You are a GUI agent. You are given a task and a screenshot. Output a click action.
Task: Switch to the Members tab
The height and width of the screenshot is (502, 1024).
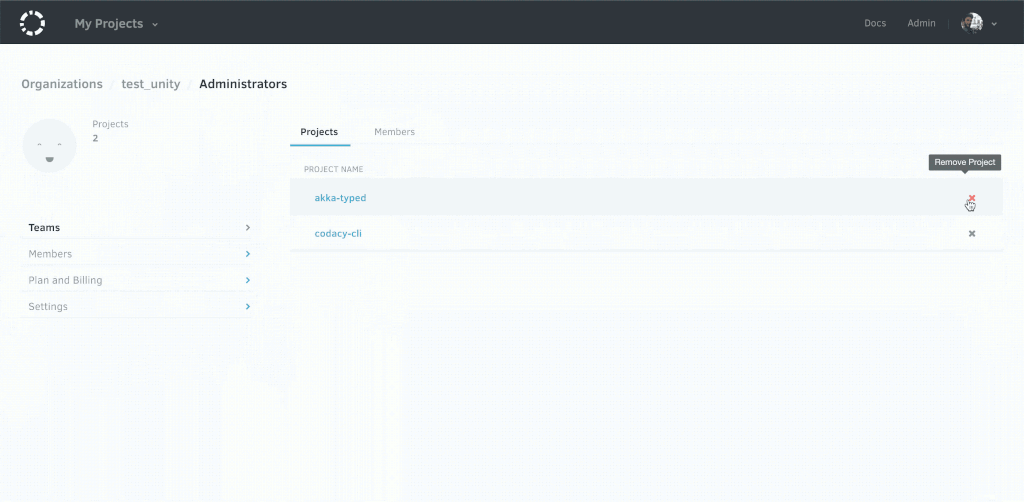click(394, 132)
